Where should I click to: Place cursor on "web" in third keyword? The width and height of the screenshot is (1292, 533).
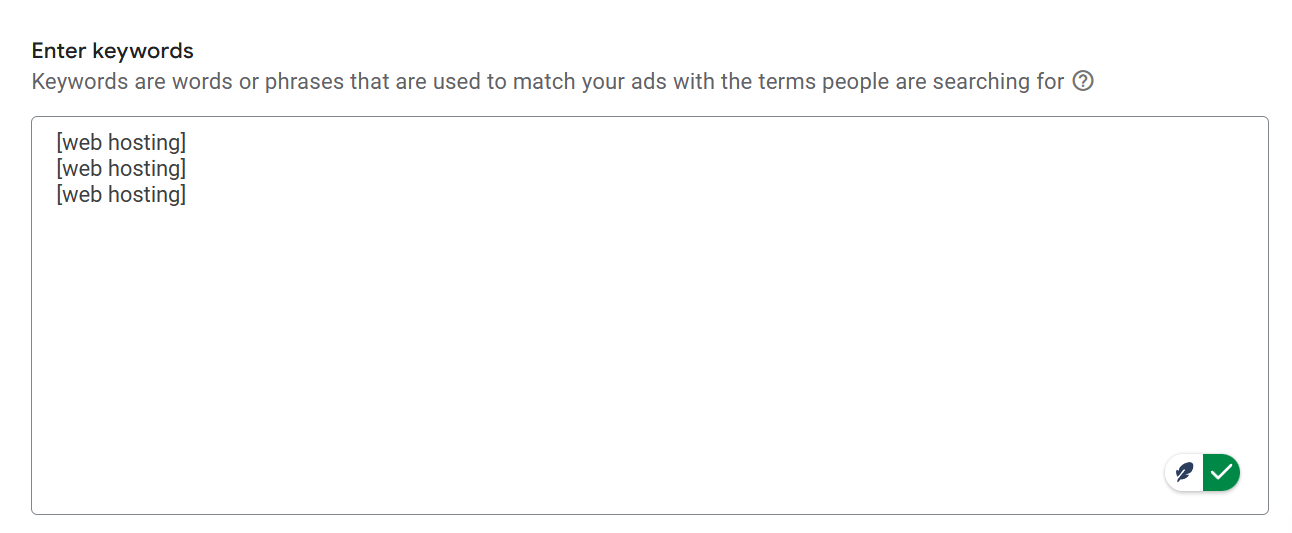pos(82,194)
